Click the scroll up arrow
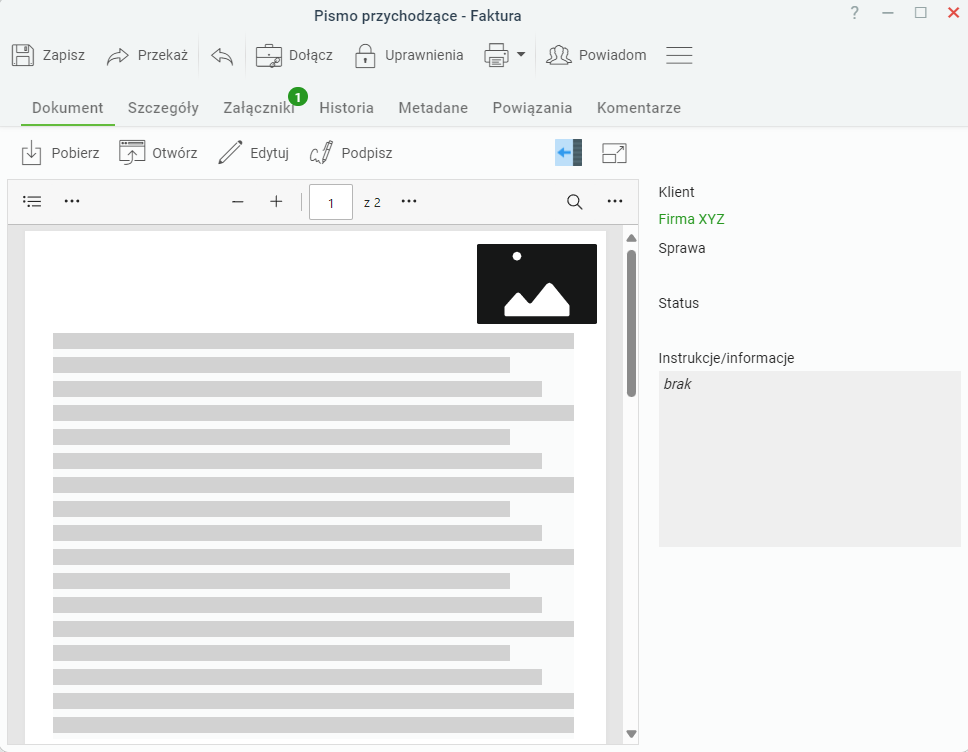The image size is (968, 752). tap(631, 238)
